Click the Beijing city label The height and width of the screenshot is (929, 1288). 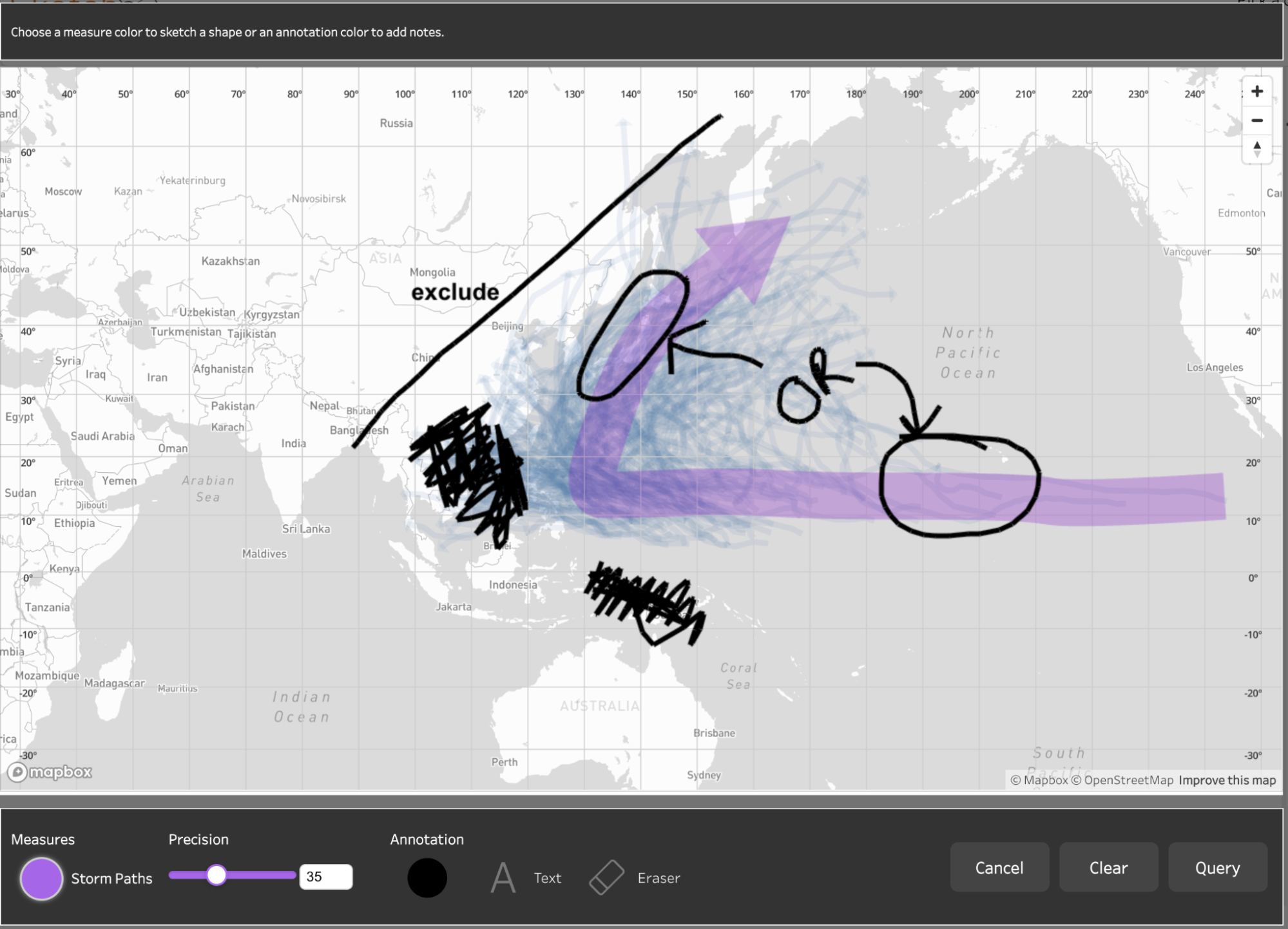tap(507, 326)
